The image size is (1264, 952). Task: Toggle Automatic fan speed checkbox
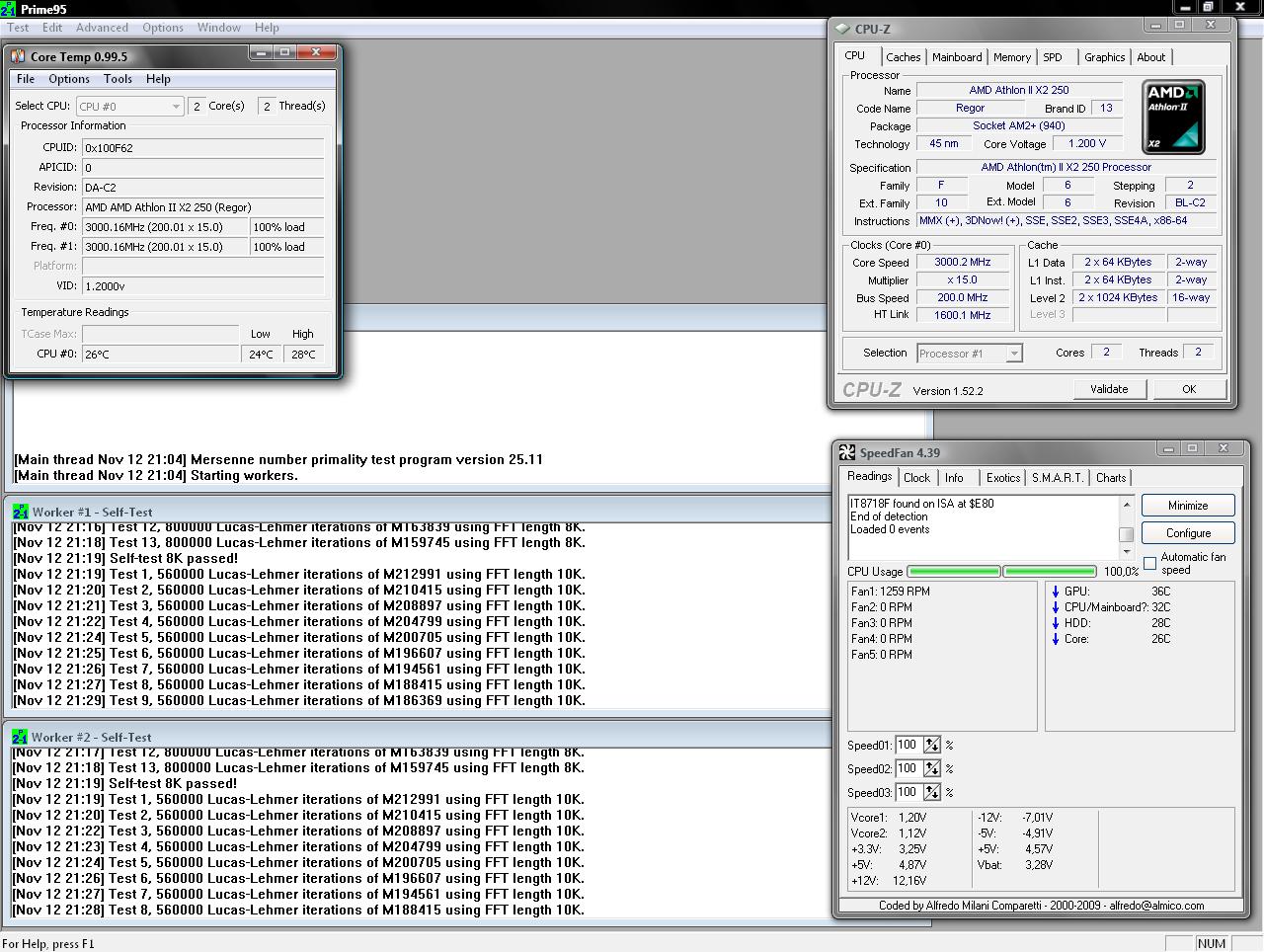tap(1149, 563)
